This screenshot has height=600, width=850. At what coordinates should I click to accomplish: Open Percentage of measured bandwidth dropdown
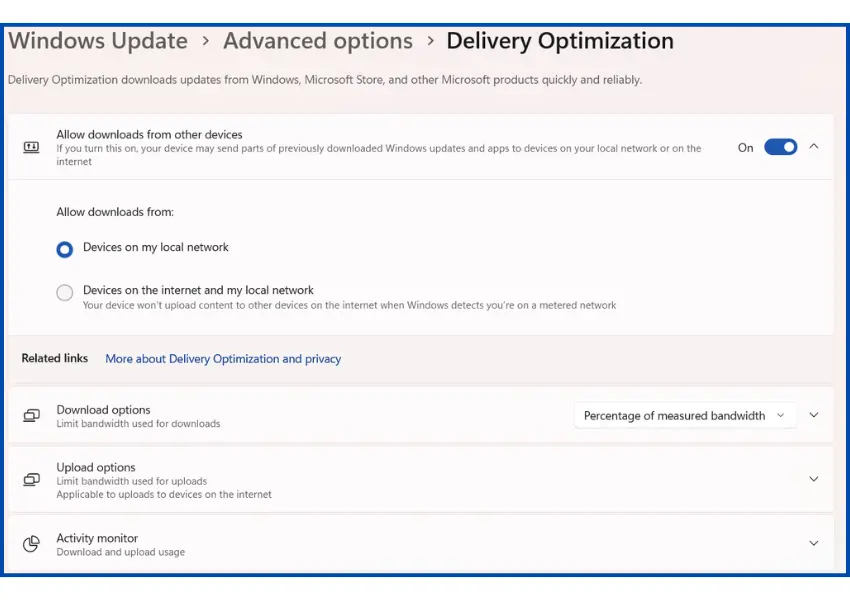[x=685, y=416]
